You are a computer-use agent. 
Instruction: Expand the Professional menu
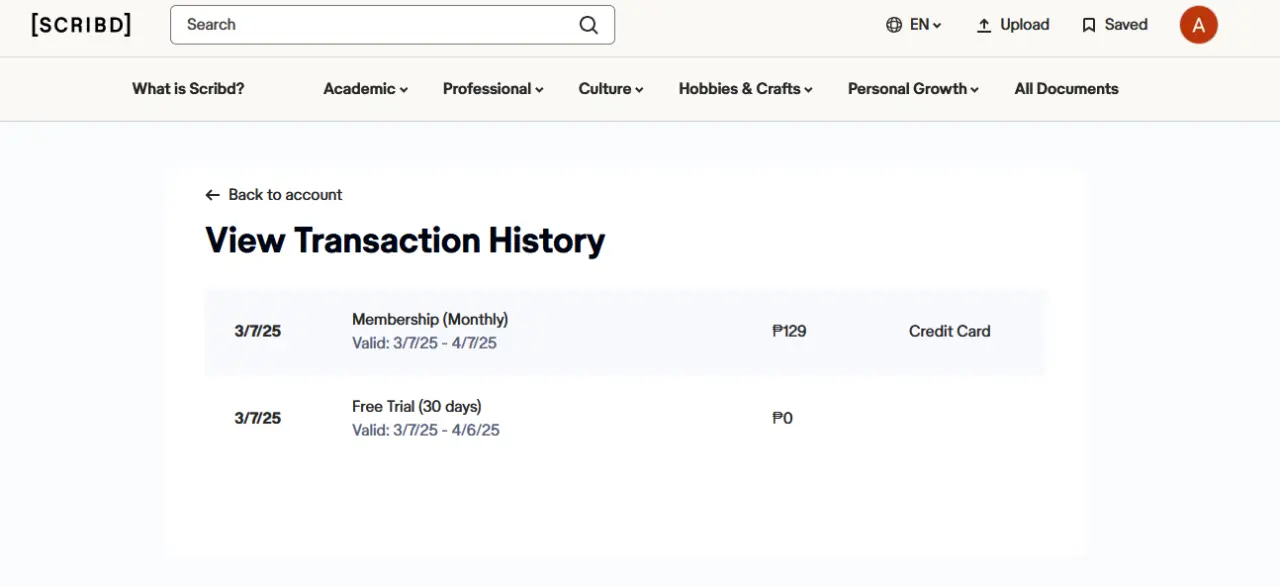(x=493, y=89)
